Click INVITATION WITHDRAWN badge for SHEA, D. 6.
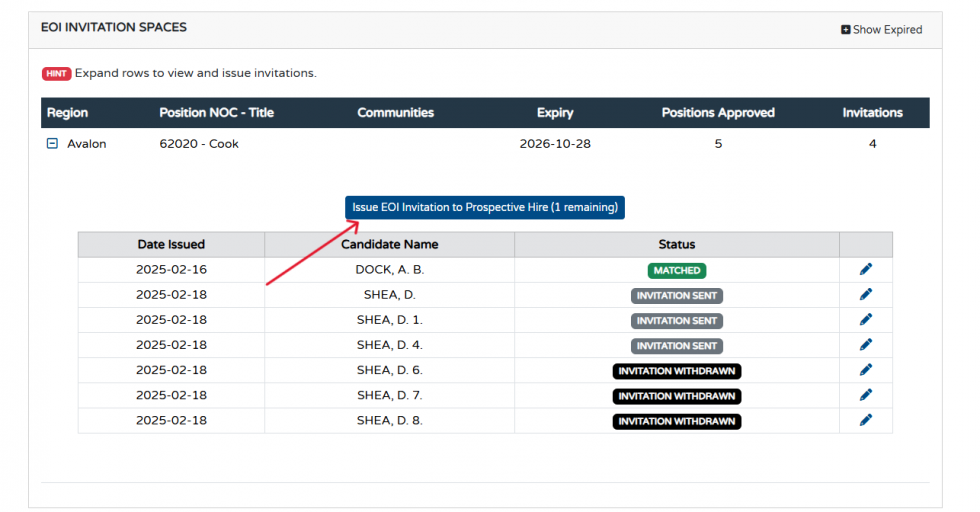980x512 pixels. (x=677, y=371)
